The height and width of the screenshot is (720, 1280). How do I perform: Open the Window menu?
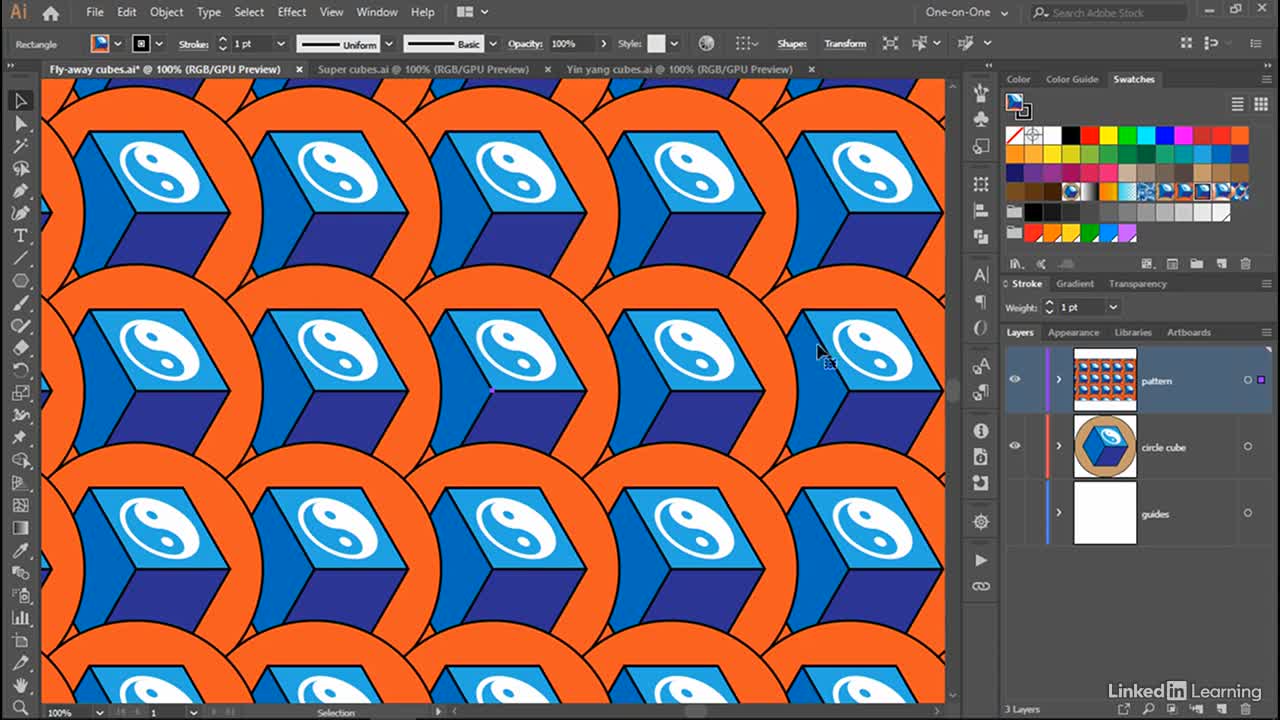pos(377,12)
